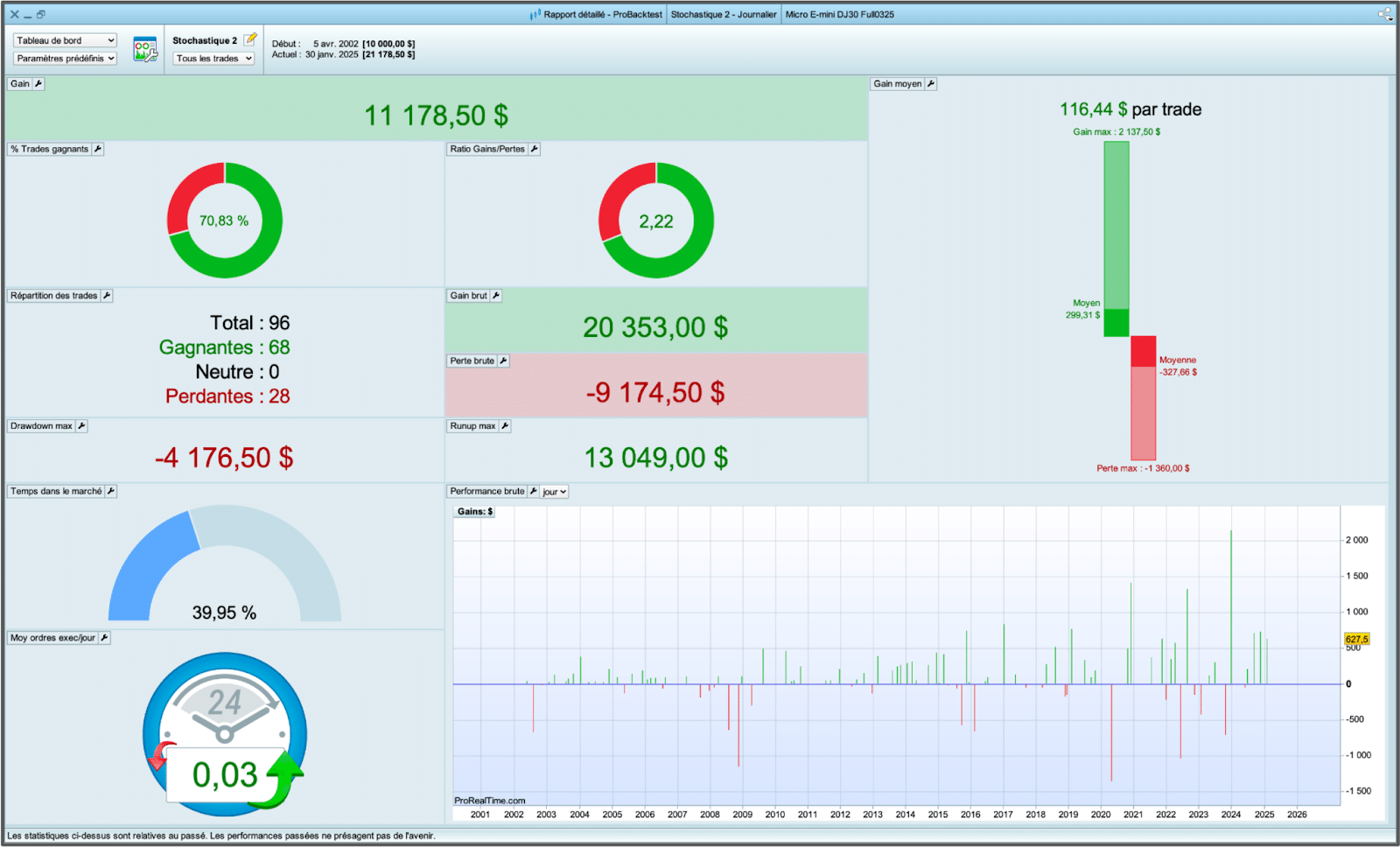Configure the Runup max widget via wrench

(x=505, y=426)
